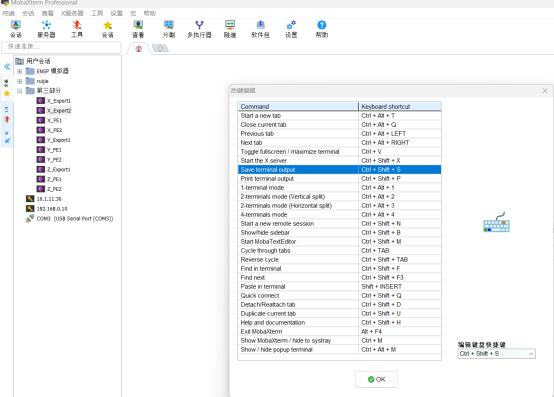
Task: Select the blue Macros sidebar tab icon
Action: coord(7,141)
